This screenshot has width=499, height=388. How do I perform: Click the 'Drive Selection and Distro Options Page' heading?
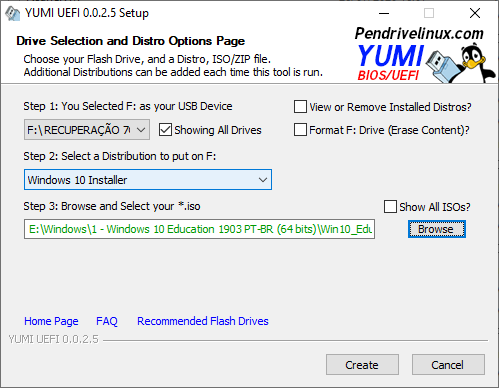[130, 41]
